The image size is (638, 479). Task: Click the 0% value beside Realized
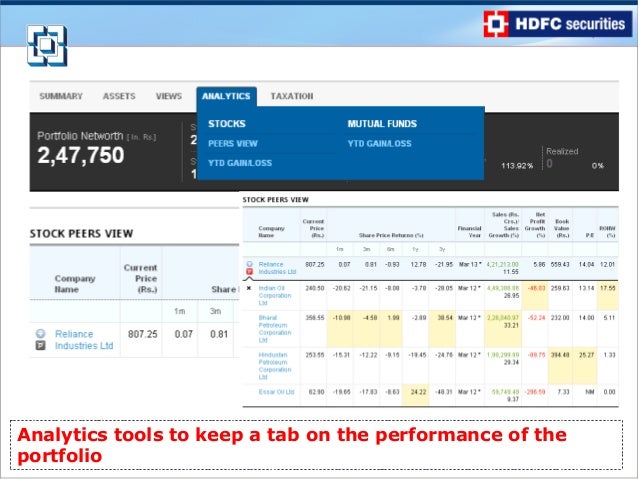[598, 166]
